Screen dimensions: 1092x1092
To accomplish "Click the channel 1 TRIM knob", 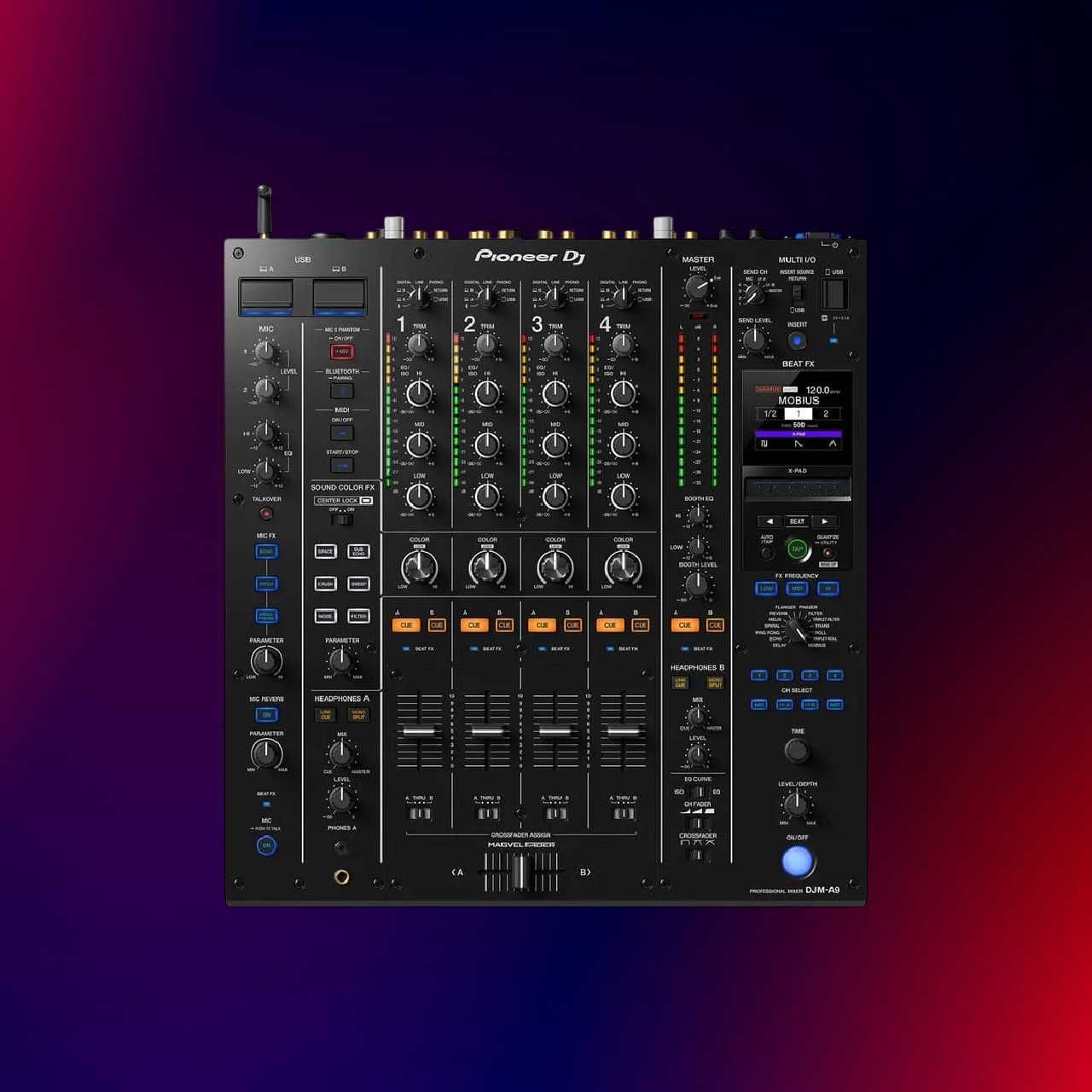I will coord(419,345).
